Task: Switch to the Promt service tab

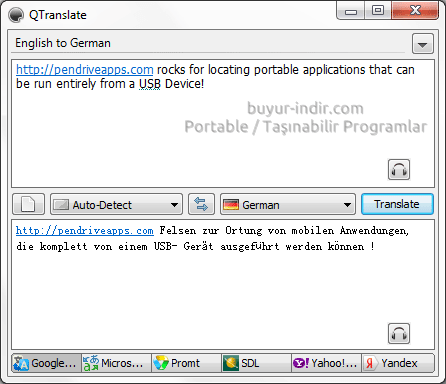Action: click(186, 363)
